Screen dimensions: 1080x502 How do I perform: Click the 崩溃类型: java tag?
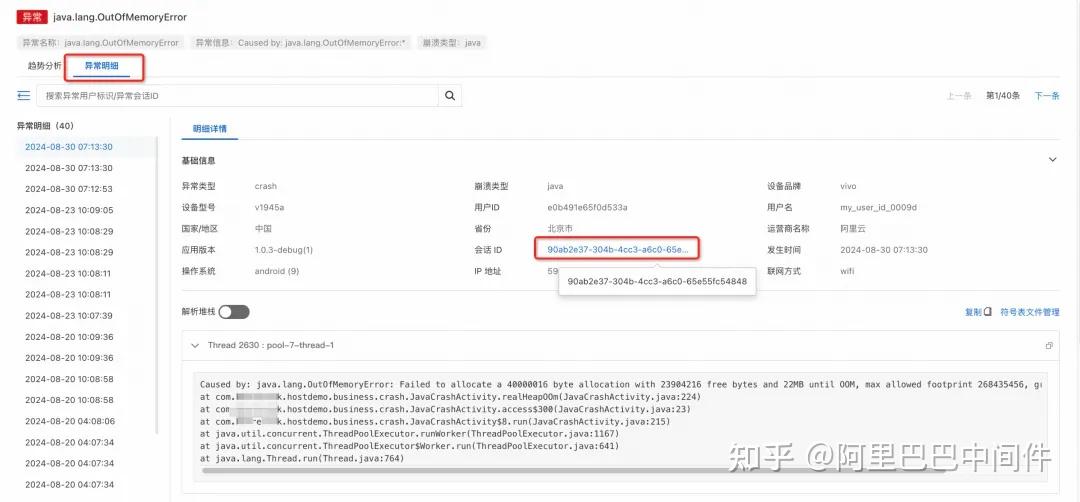[452, 43]
